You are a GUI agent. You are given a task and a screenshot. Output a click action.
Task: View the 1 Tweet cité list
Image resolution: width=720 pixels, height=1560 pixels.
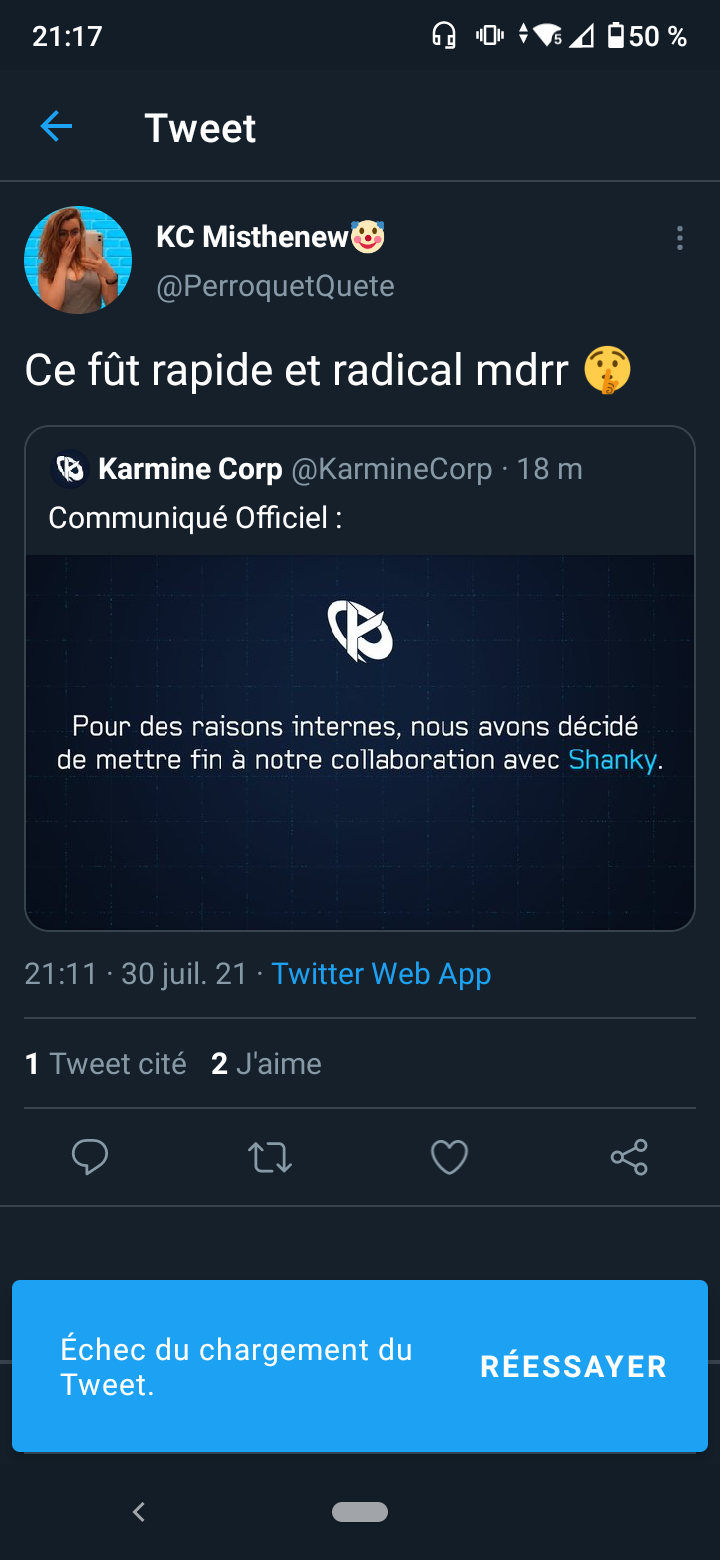coord(106,1064)
